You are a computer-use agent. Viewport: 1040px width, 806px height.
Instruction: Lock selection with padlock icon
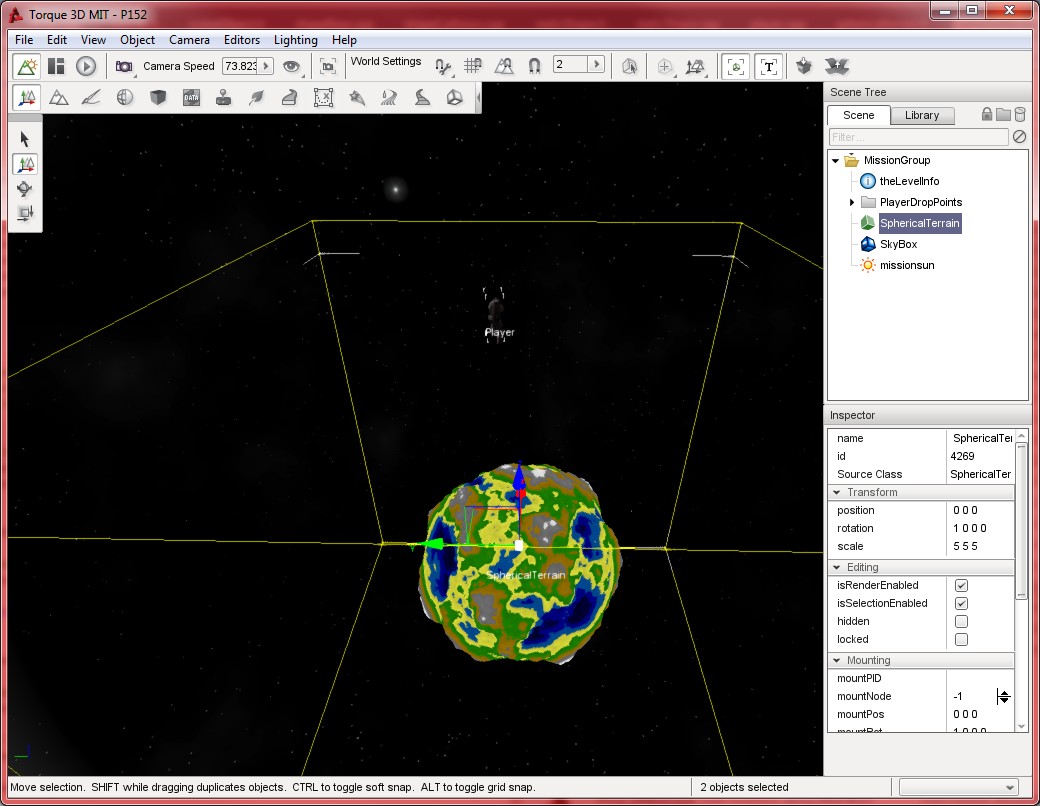(987, 115)
